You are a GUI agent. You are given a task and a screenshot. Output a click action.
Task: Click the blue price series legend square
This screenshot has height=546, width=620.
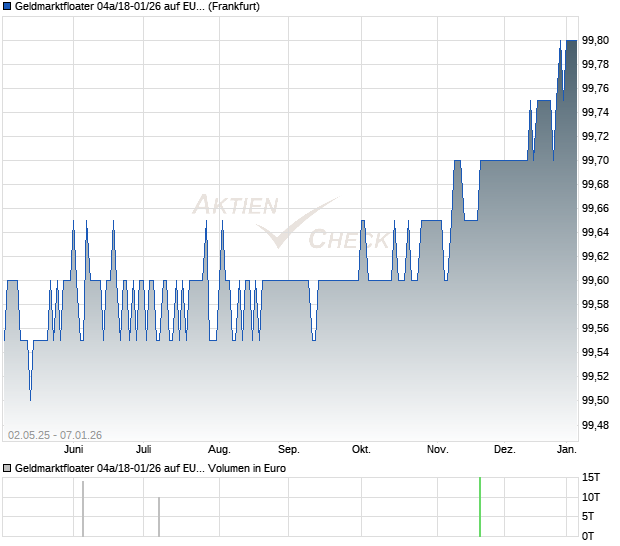pos(7,7)
